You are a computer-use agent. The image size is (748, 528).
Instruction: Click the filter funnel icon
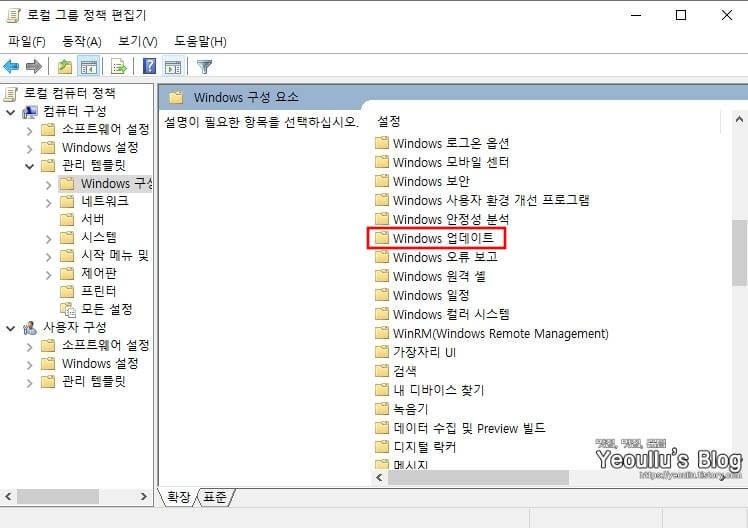[x=204, y=66]
